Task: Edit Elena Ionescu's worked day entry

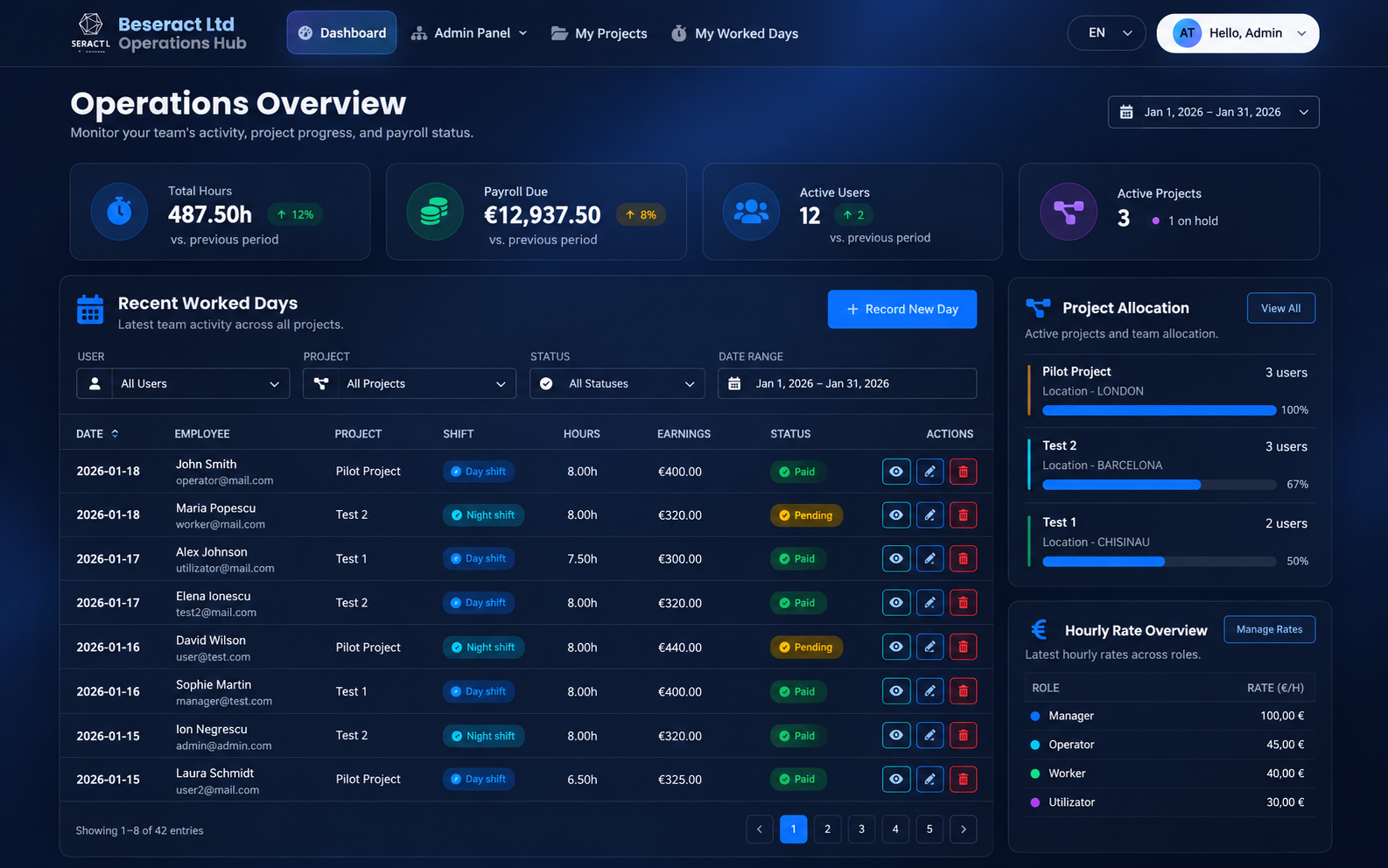Action: pos(929,603)
